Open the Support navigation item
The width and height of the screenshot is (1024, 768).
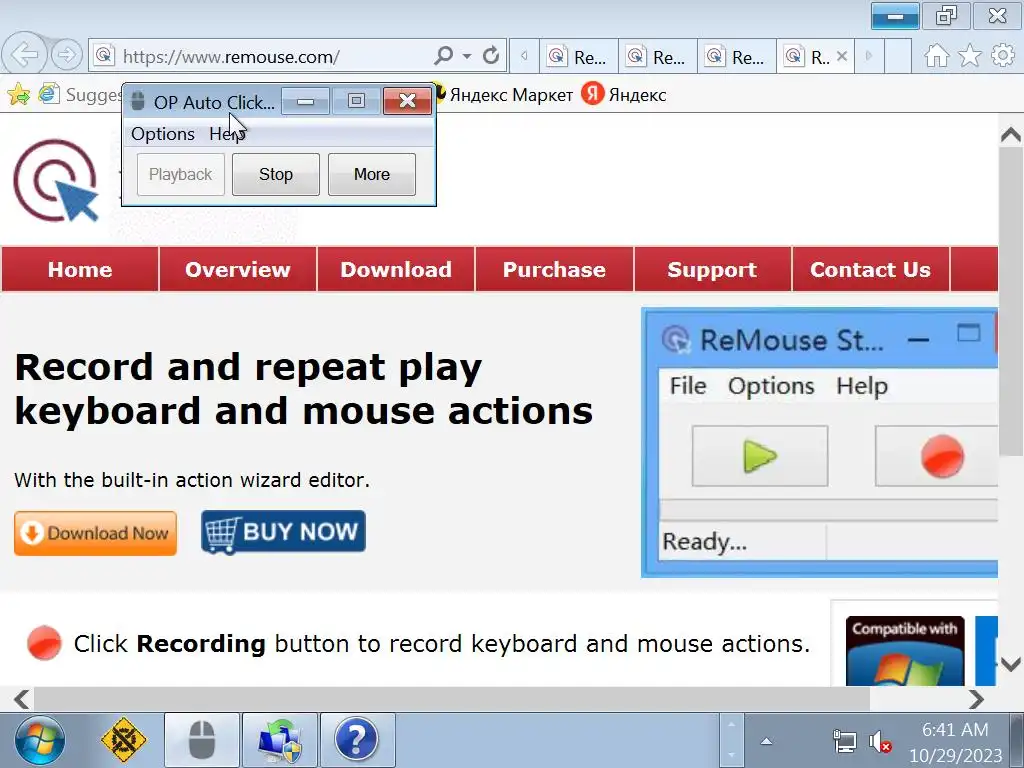coord(712,269)
